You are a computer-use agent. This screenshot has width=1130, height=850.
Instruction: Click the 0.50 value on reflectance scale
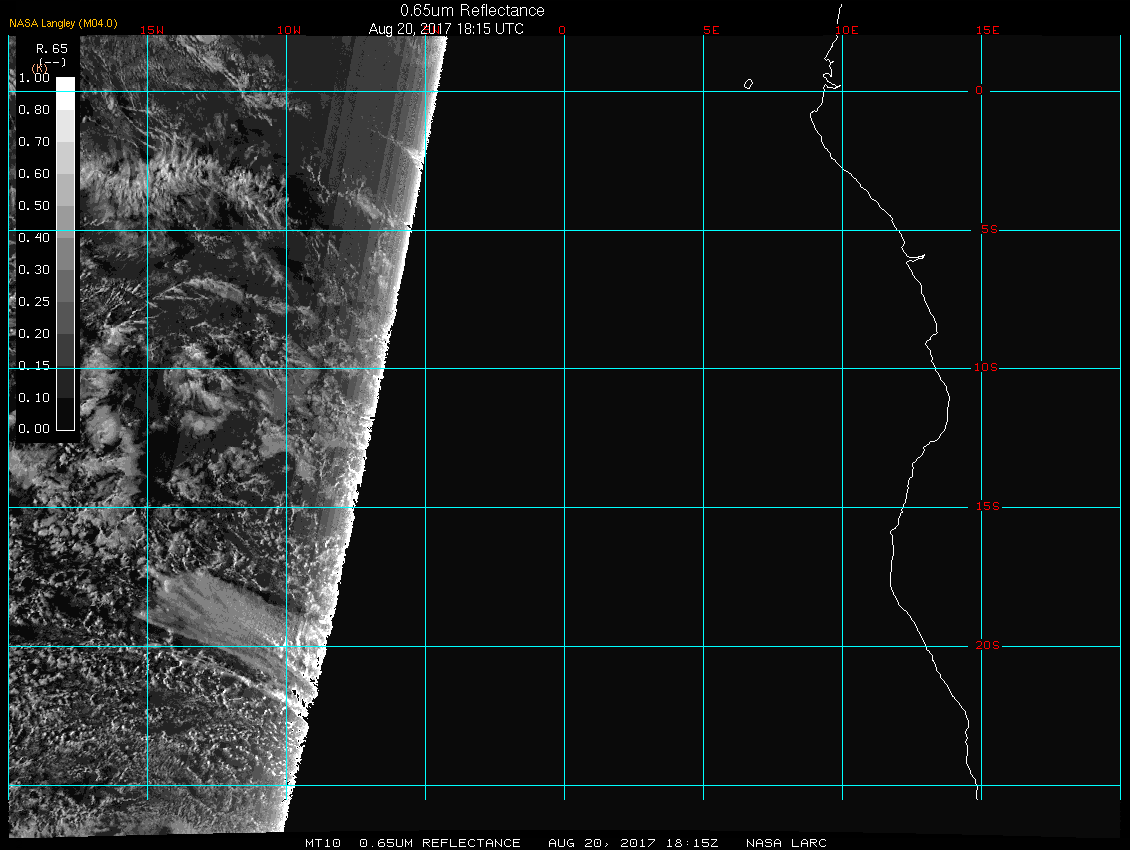pos(34,205)
